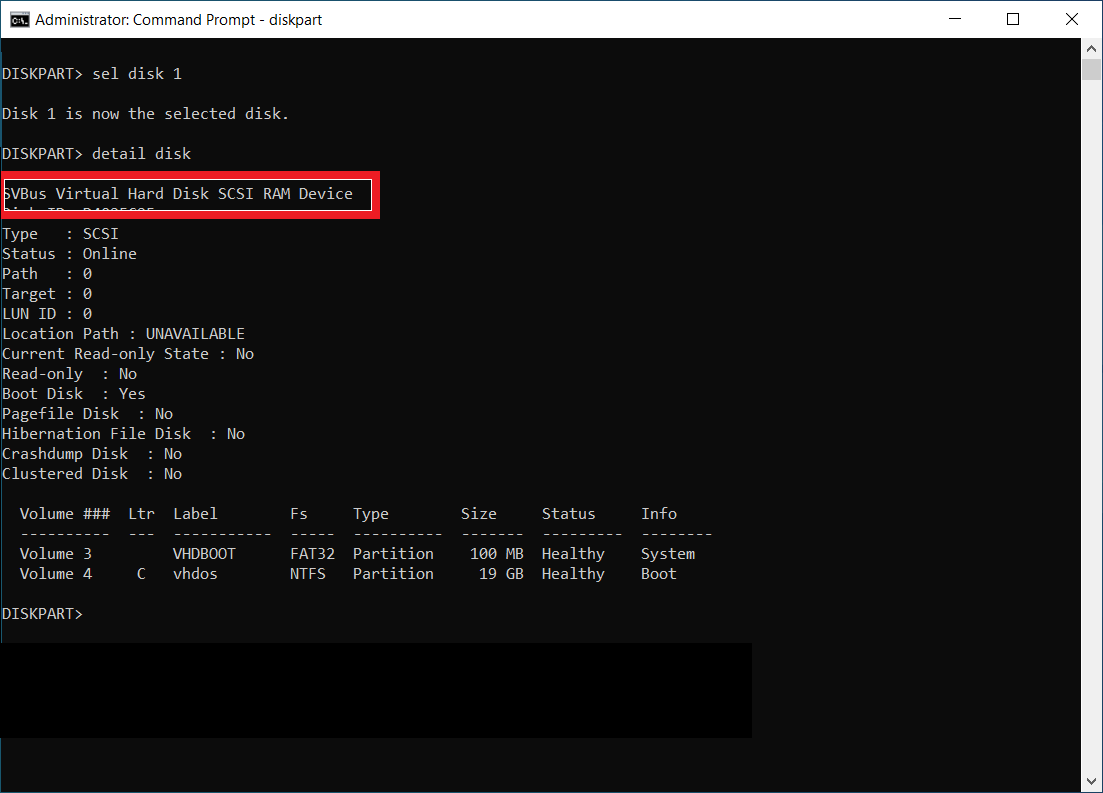1103x793 pixels.
Task: Click the vertical scrollbar thumb
Action: click(x=1091, y=70)
